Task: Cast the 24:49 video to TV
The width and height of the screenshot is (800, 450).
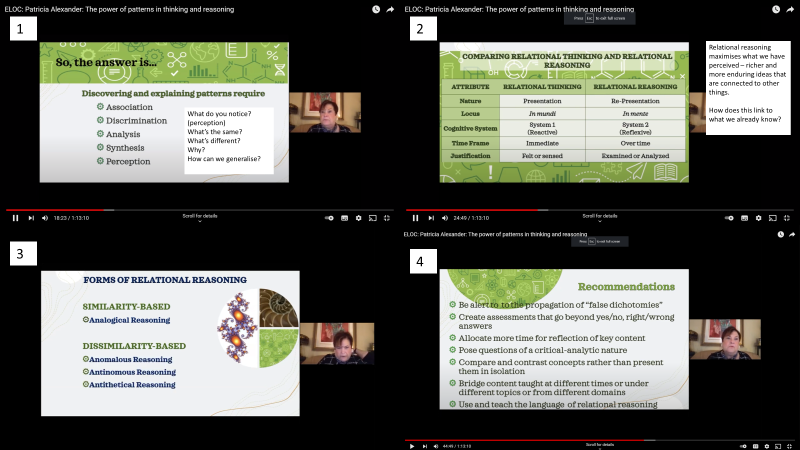Action: (x=773, y=218)
